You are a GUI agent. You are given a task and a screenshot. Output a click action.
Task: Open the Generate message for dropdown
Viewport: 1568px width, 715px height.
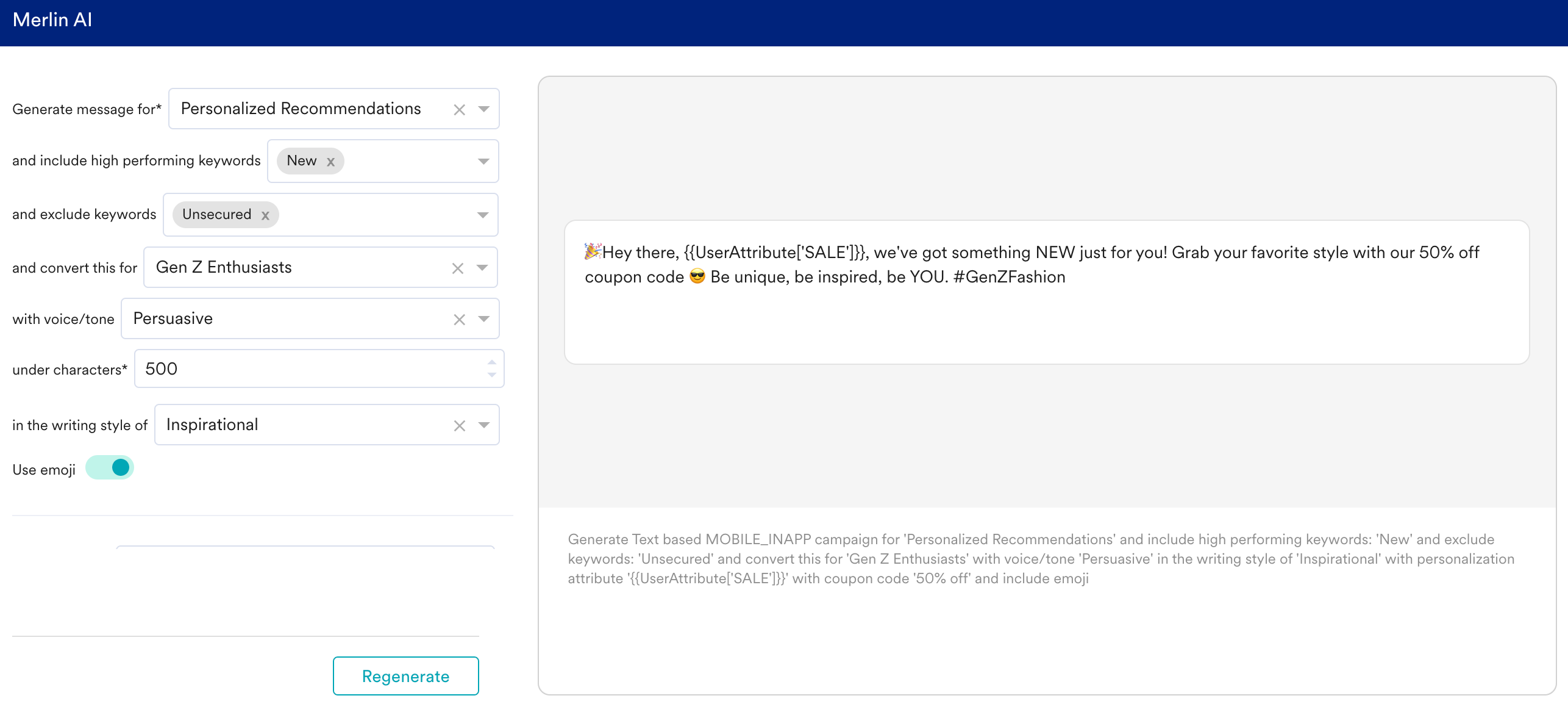point(484,109)
